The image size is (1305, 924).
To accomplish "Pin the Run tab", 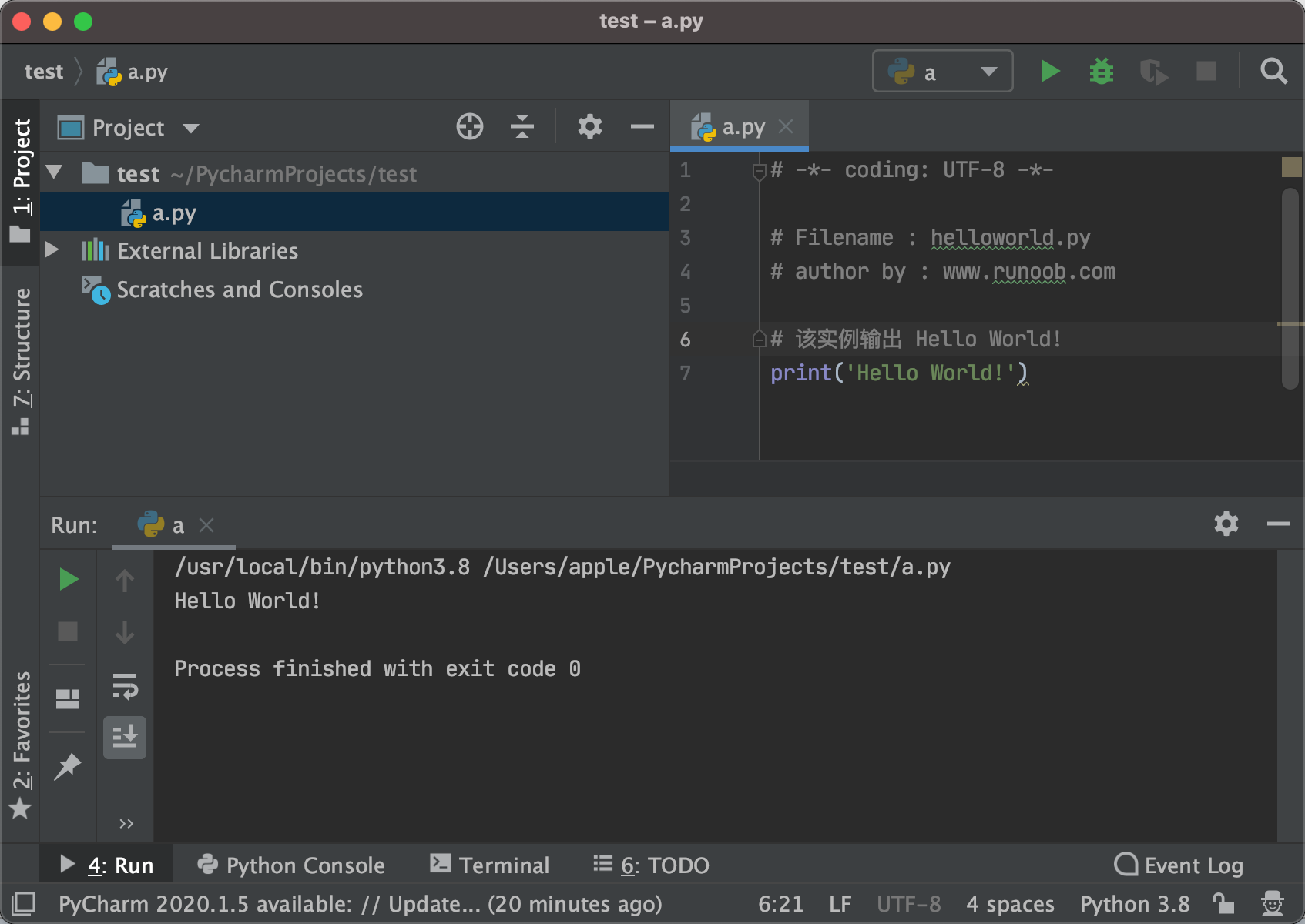I will (68, 766).
